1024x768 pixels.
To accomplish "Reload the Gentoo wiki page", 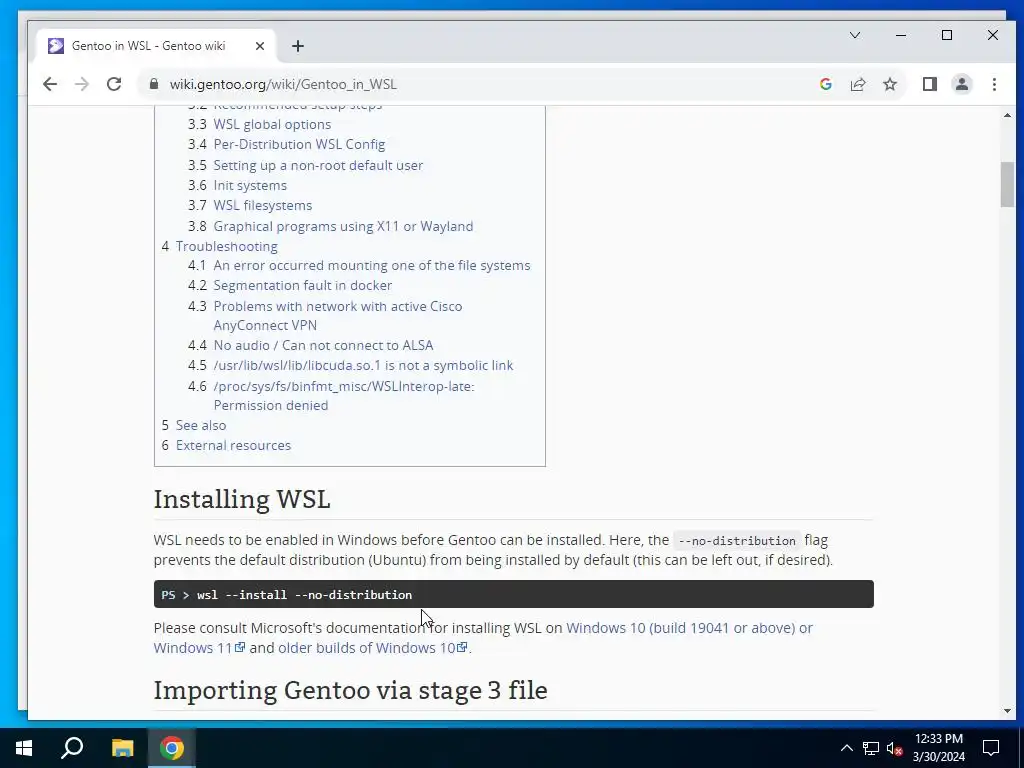I will [x=114, y=84].
